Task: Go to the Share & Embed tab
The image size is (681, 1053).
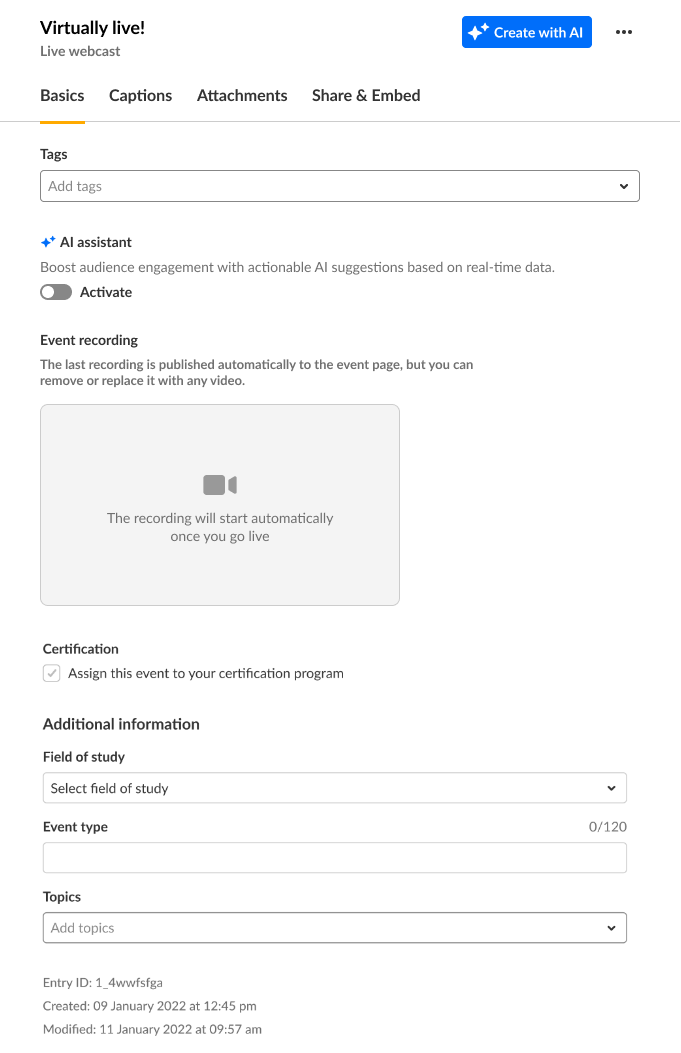Action: tap(366, 96)
